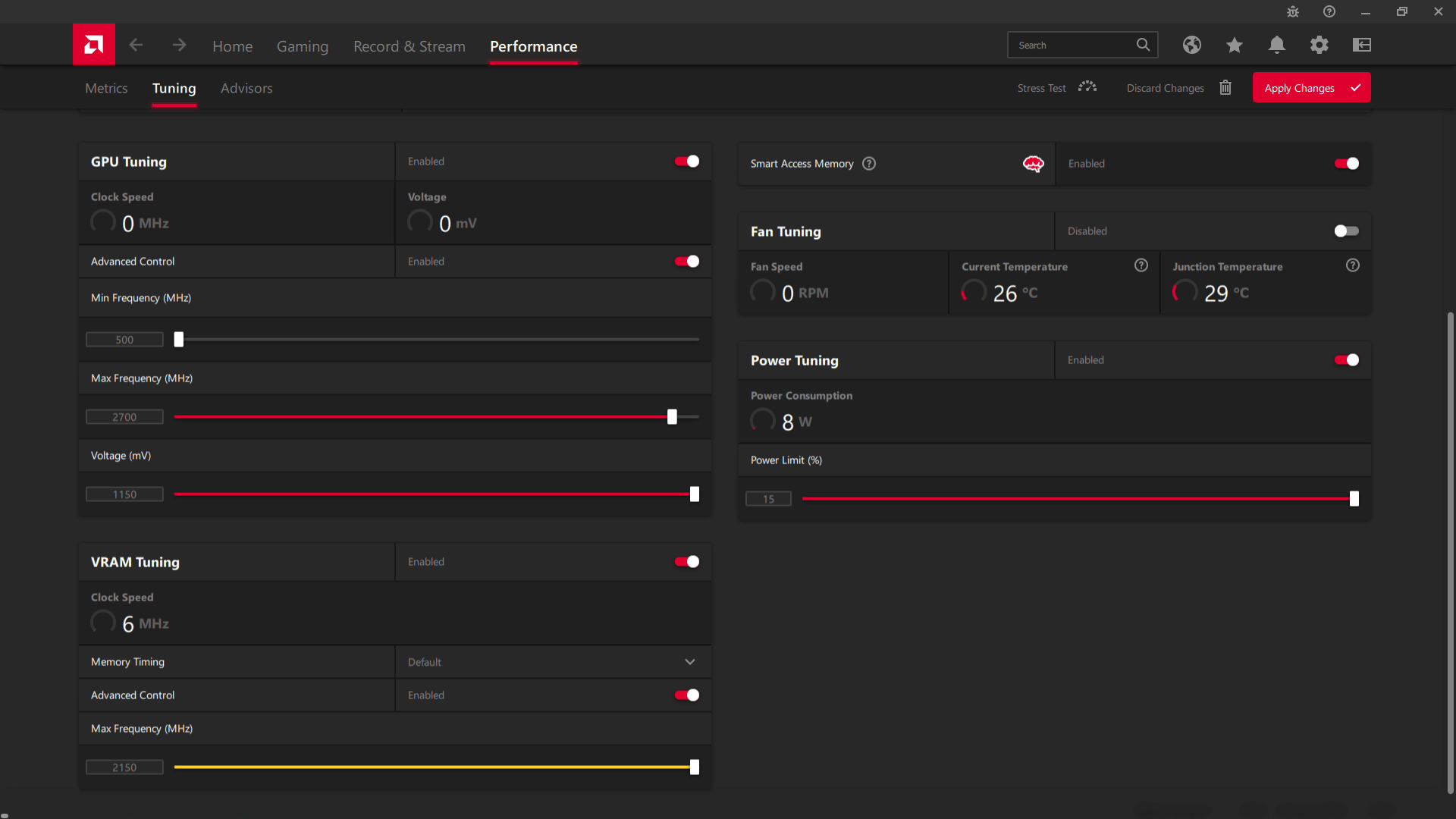Drag the Power Limit percentage slider
Screen dimensions: 1456x819
point(1354,498)
